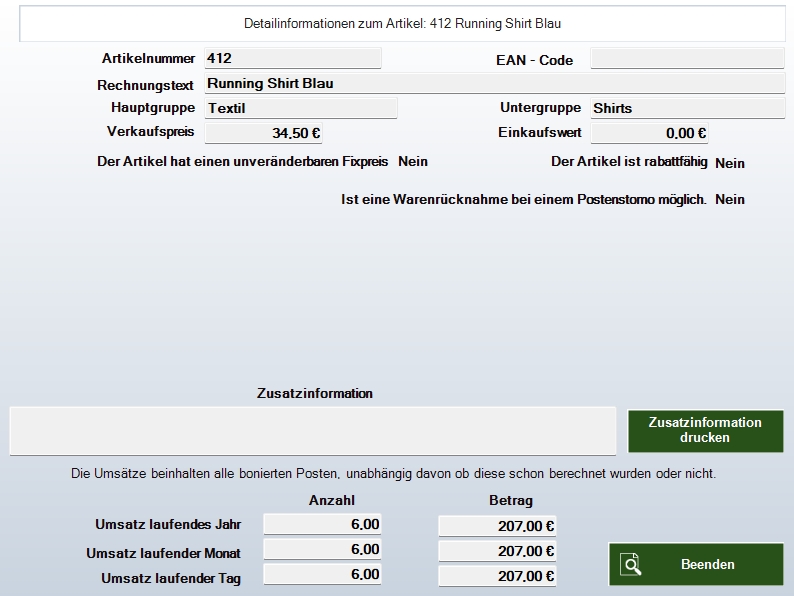This screenshot has height=596, width=794.
Task: Select Anzahl field for Umsatz laufendes Jahr
Action: [x=322, y=524]
